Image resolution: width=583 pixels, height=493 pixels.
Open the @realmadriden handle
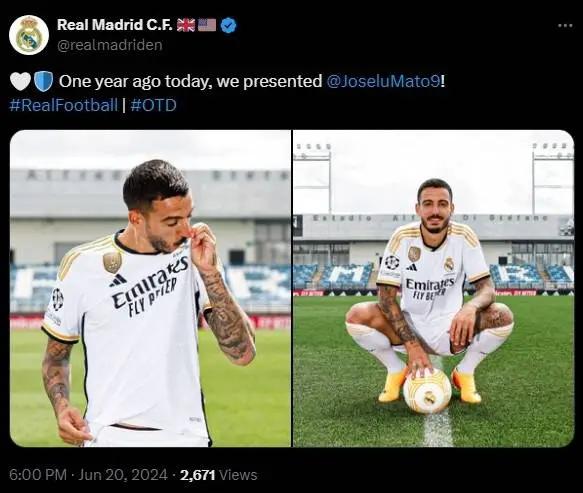[110, 45]
